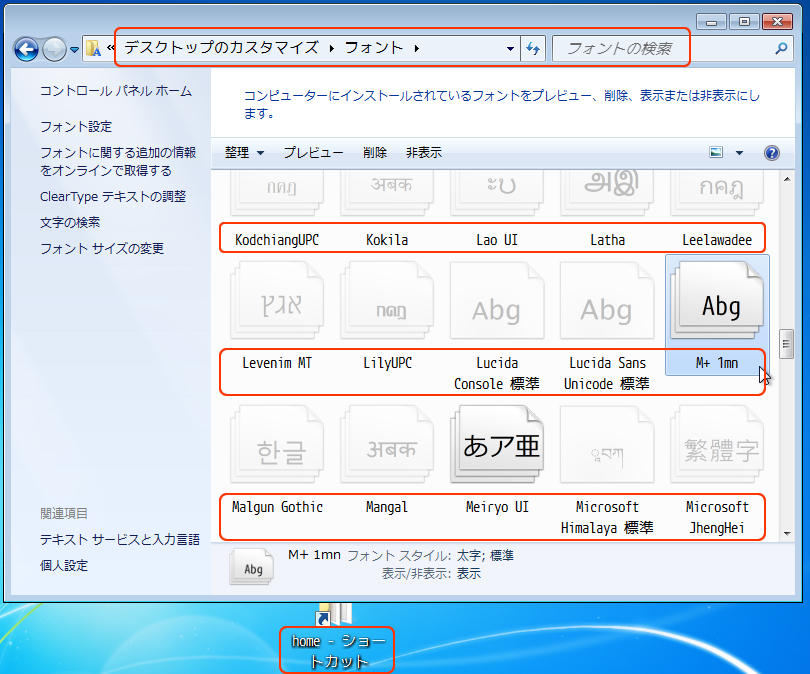810x674 pixels.
Task: Select the Levenim MT font icon
Action: click(277, 301)
